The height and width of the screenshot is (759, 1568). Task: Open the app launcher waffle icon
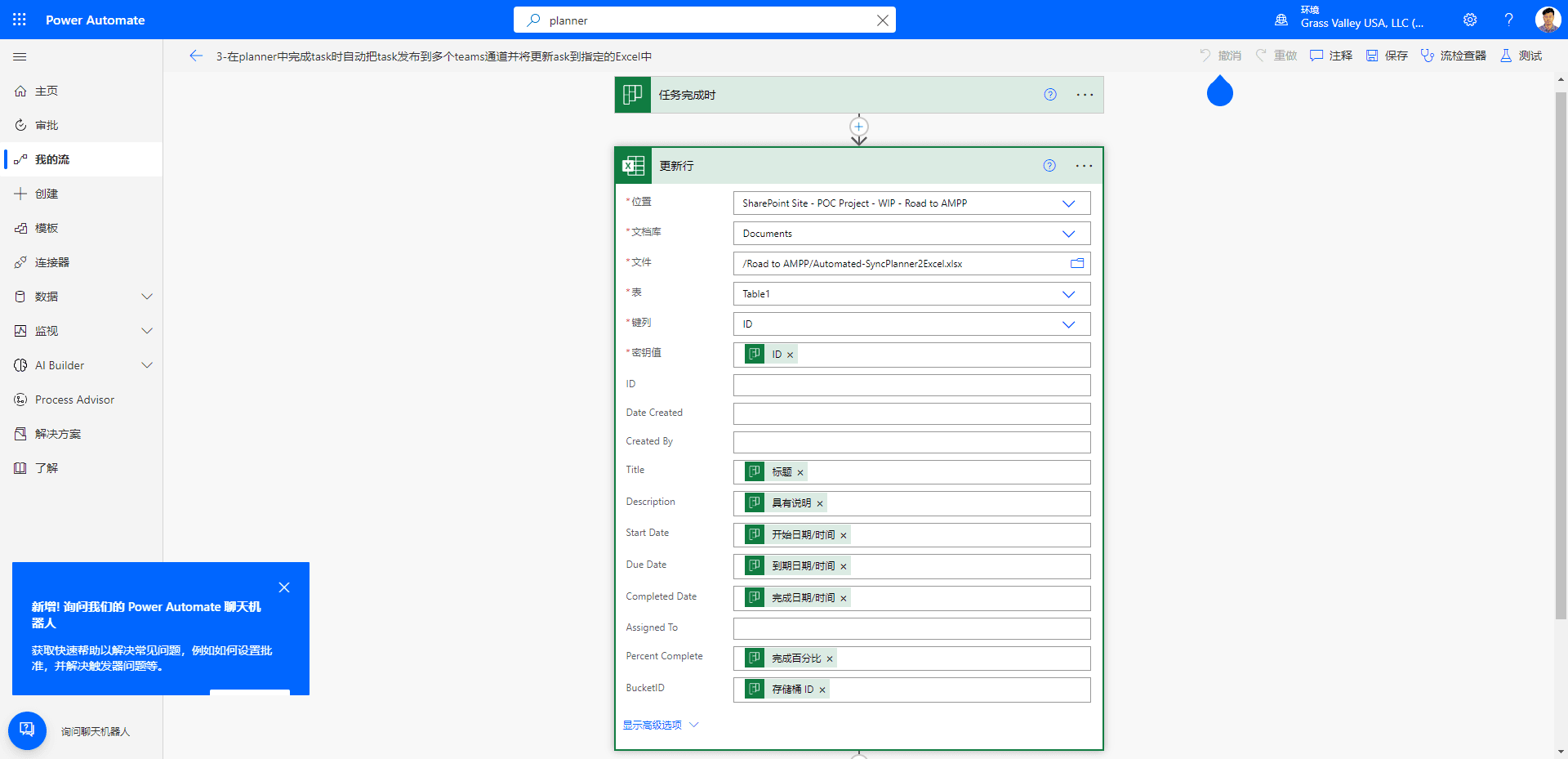coord(20,20)
